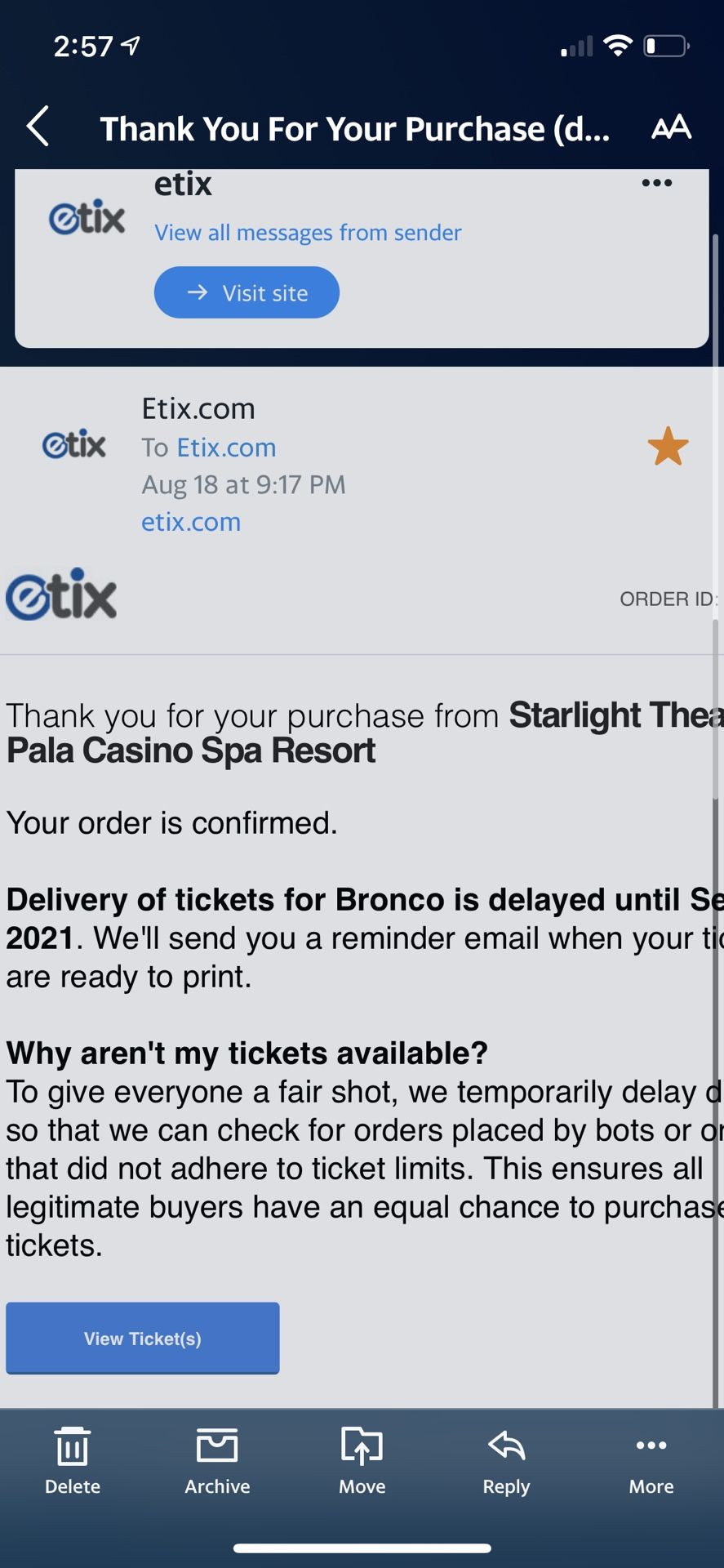Screen dimensions: 724x1568
Task: Tap the location arrow in status bar
Action: click(131, 46)
